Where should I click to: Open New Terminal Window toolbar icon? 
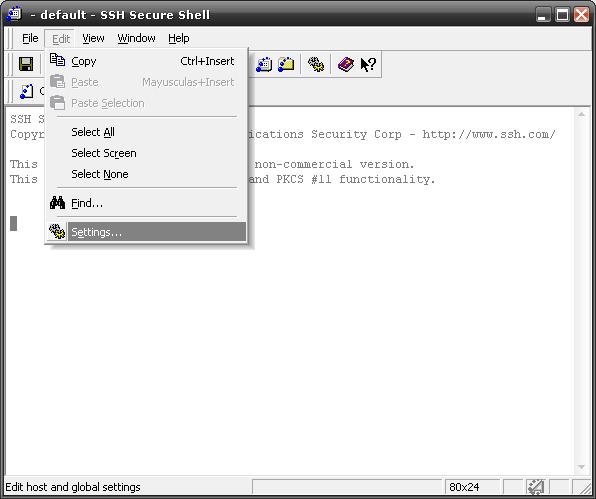tap(263, 64)
